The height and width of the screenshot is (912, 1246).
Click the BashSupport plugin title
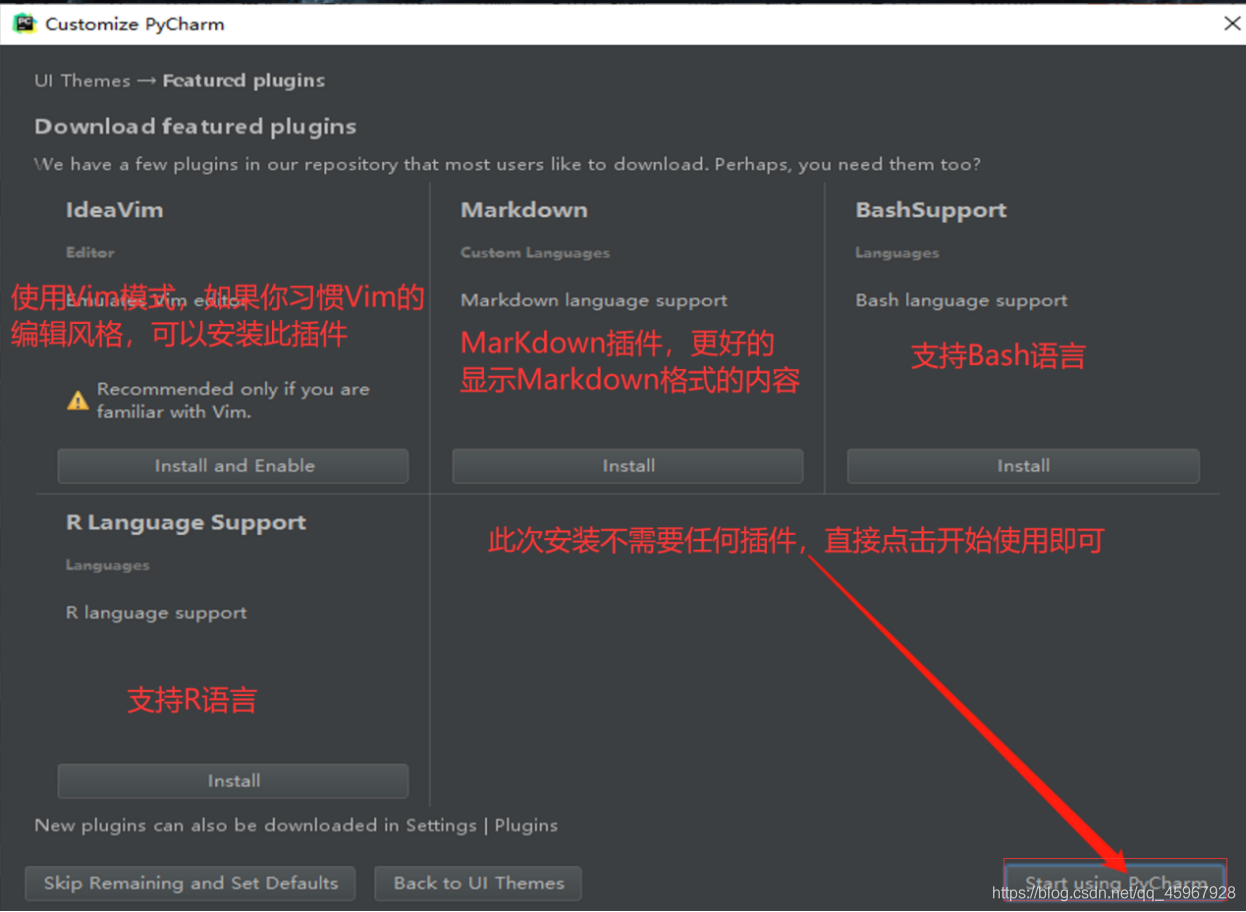[931, 210]
